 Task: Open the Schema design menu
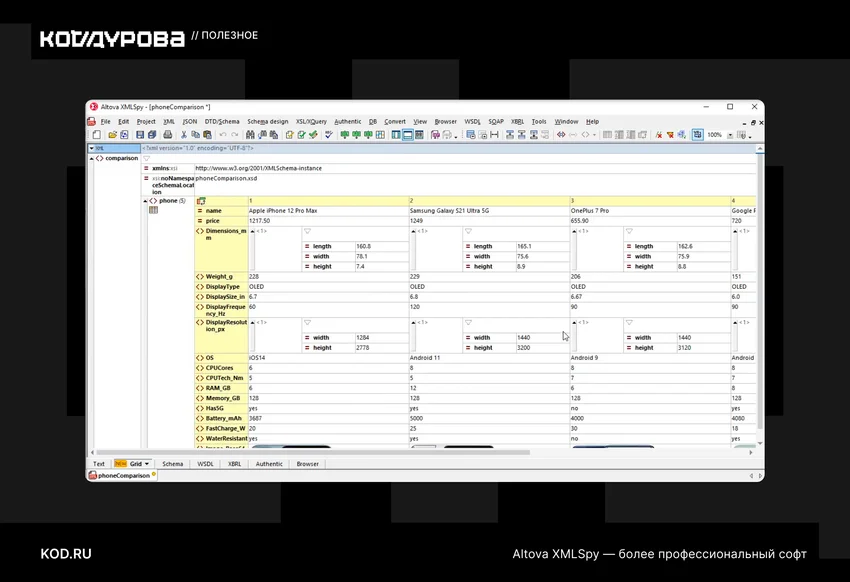268,121
